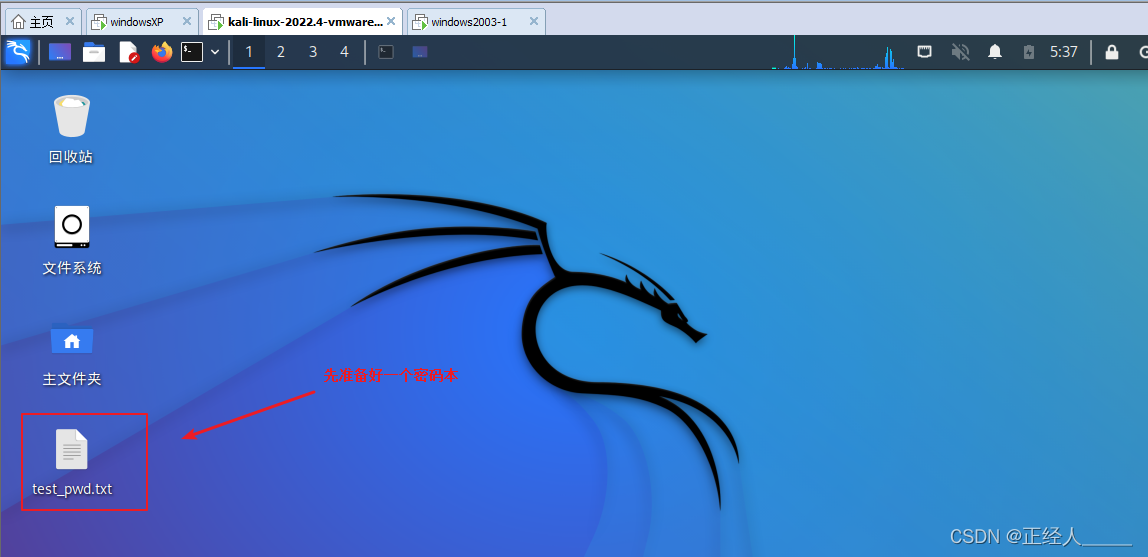Click the lock screen icon
Image resolution: width=1148 pixels, height=557 pixels.
pyautogui.click(x=1111, y=52)
